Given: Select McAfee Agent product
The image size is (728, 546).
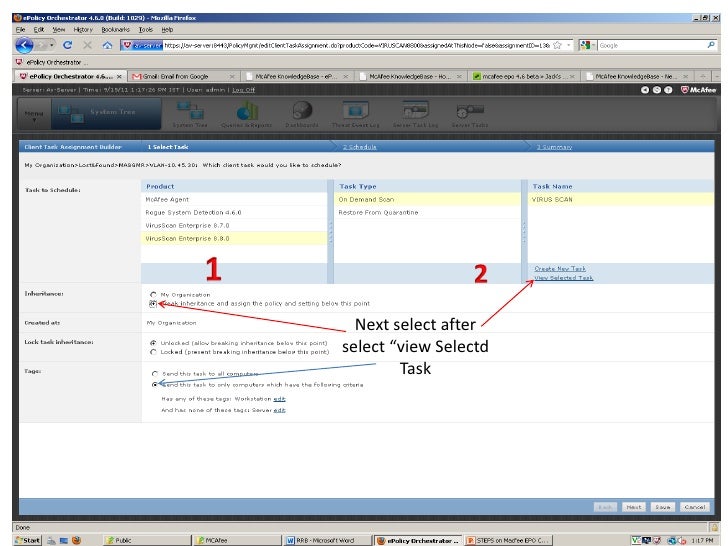Looking at the screenshot, I should (x=234, y=199).
